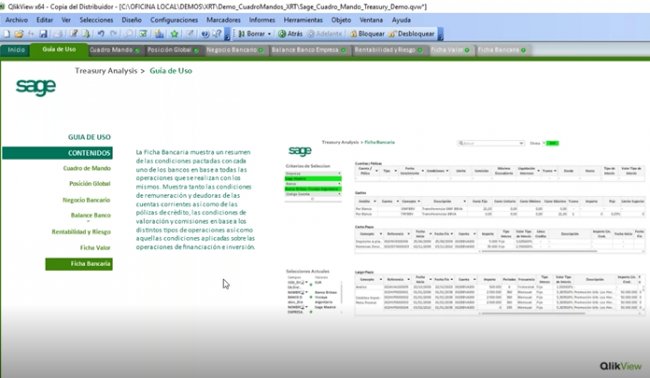
Task: Open the Search magnifier icon in the toolbar
Action: click(x=129, y=34)
